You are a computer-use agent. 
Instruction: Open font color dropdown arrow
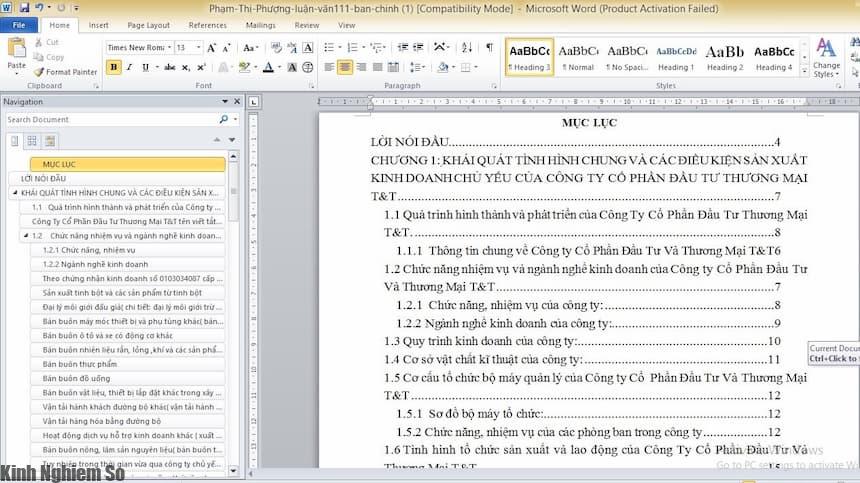(x=279, y=67)
